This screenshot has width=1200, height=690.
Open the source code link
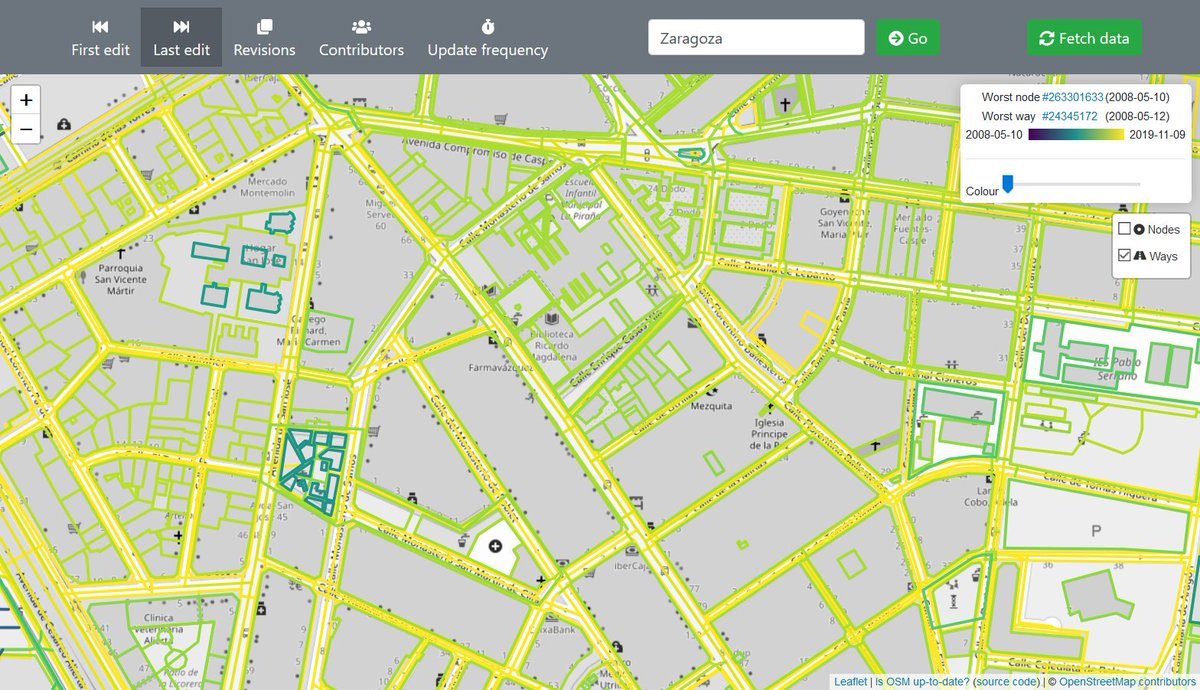tap(1006, 682)
